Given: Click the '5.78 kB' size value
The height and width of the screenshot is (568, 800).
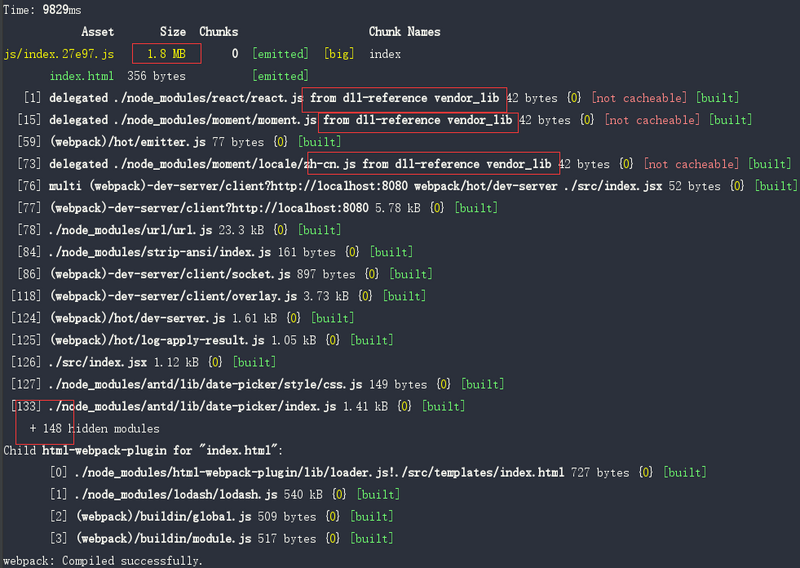Looking at the screenshot, I should click(398, 208).
